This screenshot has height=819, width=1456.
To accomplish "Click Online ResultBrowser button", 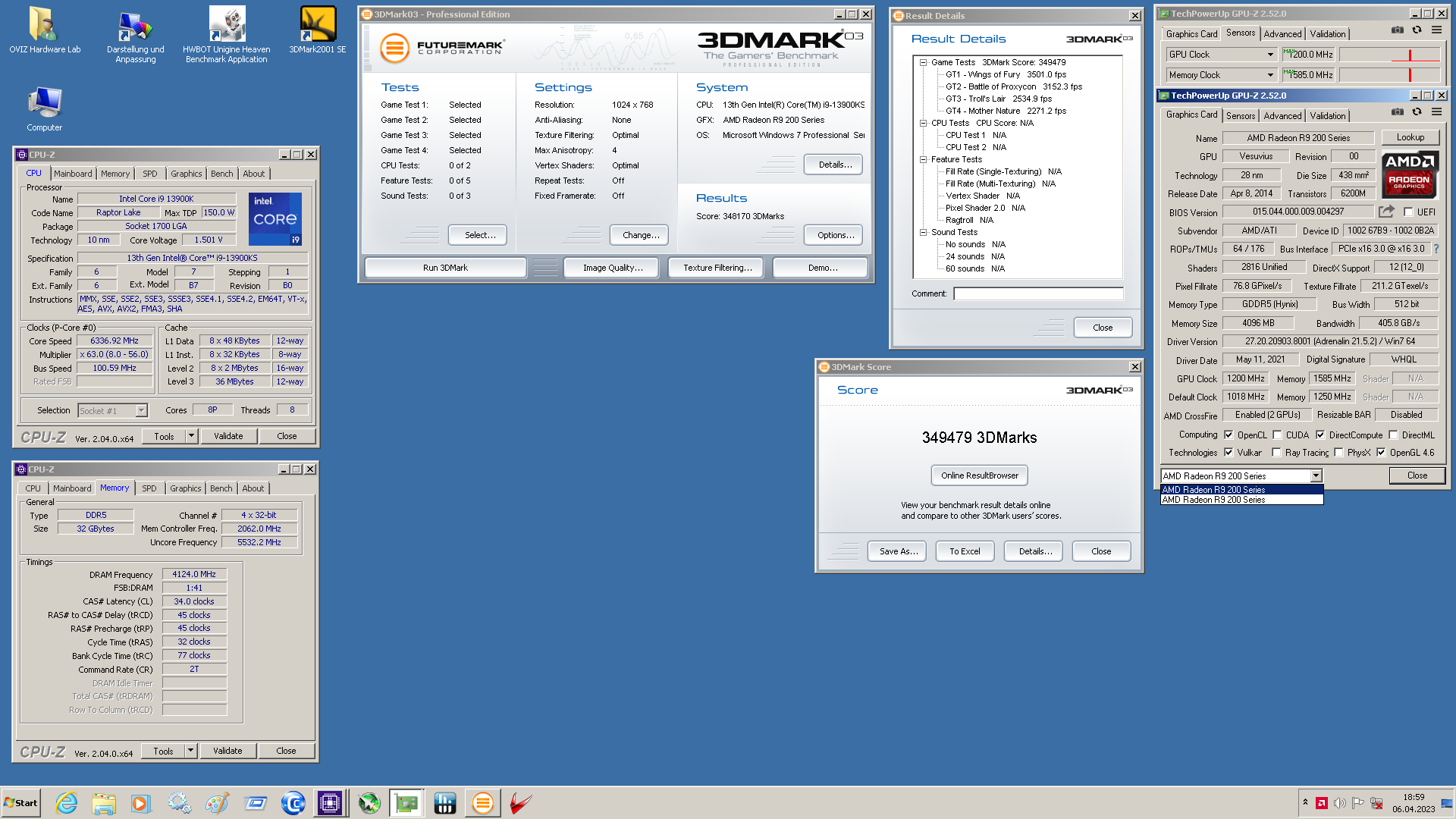I will [x=980, y=475].
